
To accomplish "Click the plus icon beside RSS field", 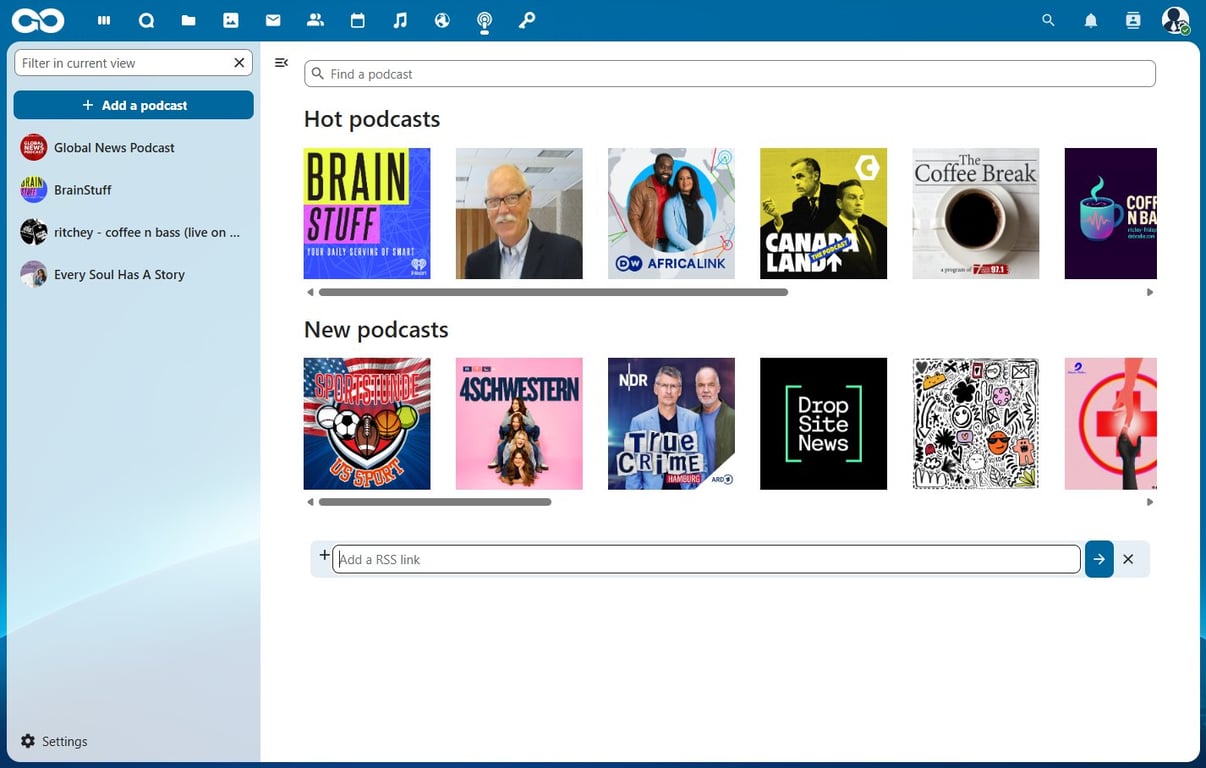I will click(324, 555).
